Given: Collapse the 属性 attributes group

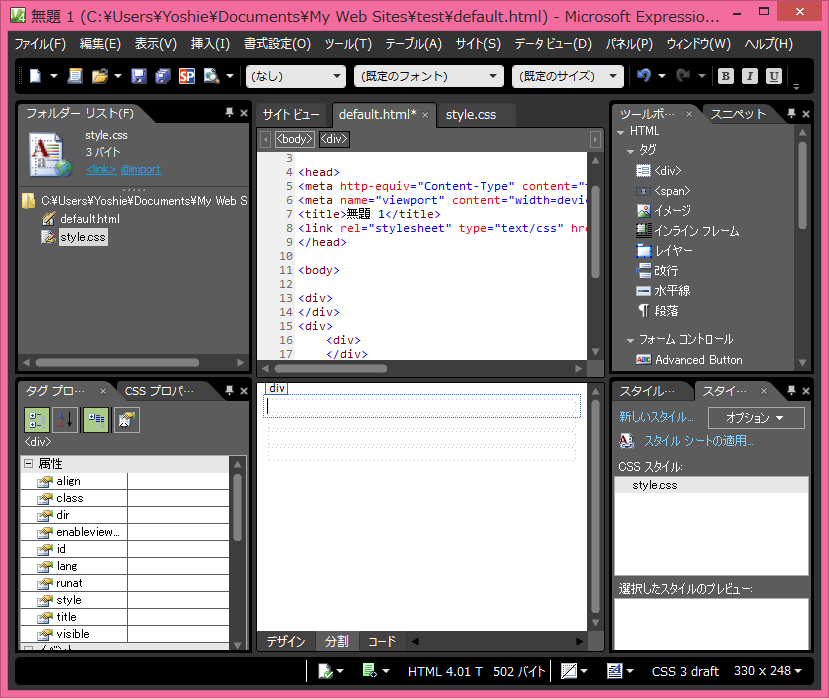Looking at the screenshot, I should [x=28, y=464].
